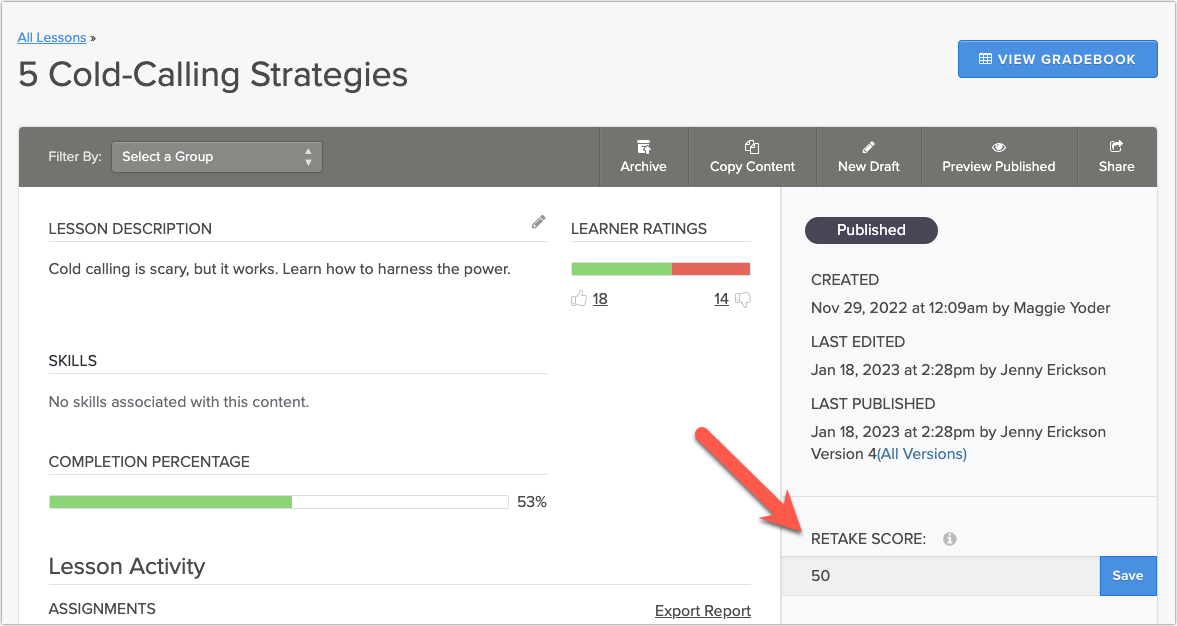
Task: Click the Share icon
Action: coord(1116,147)
